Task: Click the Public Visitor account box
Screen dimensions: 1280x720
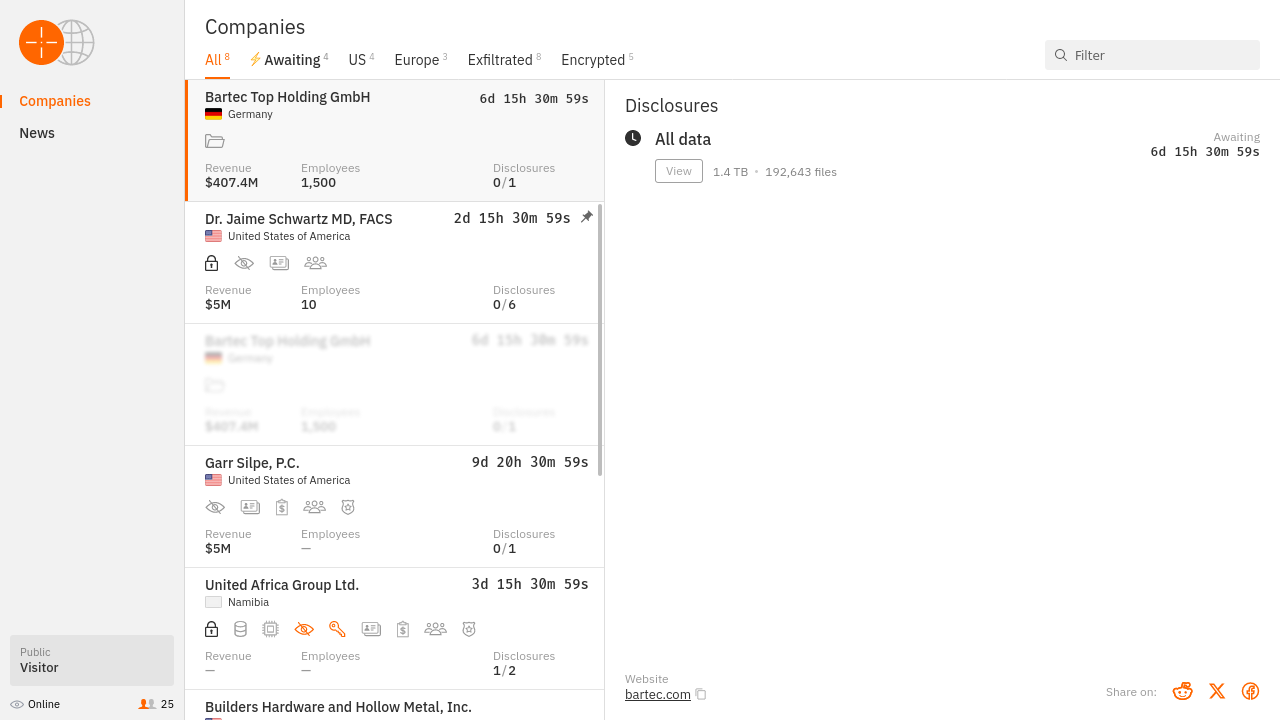Action: pyautogui.click(x=92, y=660)
